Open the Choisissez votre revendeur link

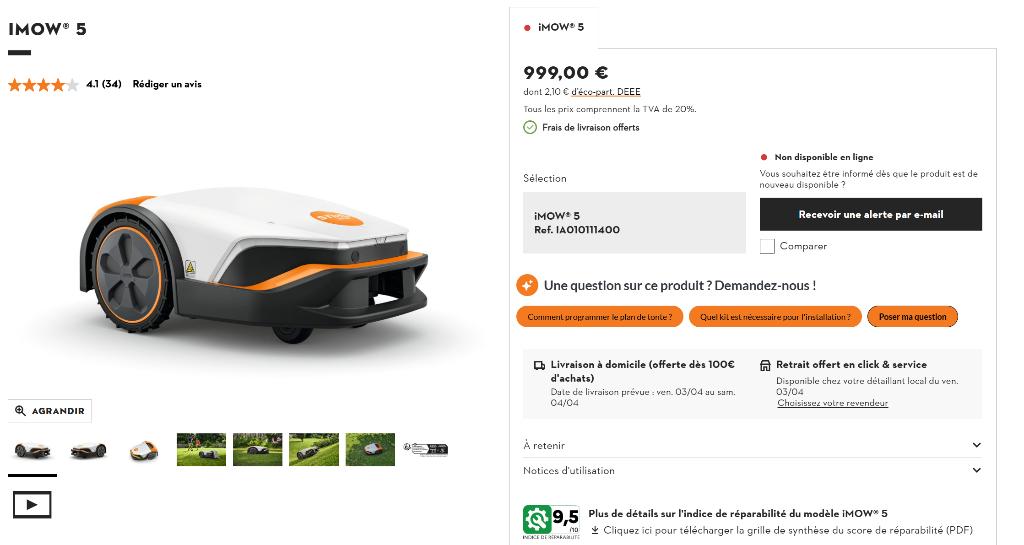[832, 403]
